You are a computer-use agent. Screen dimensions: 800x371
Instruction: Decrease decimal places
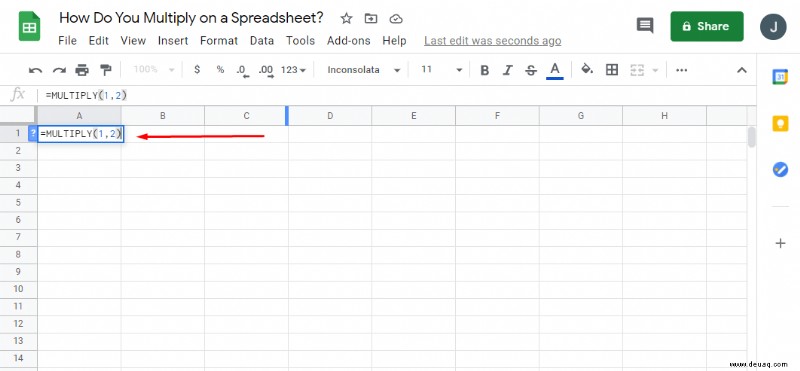pos(242,70)
